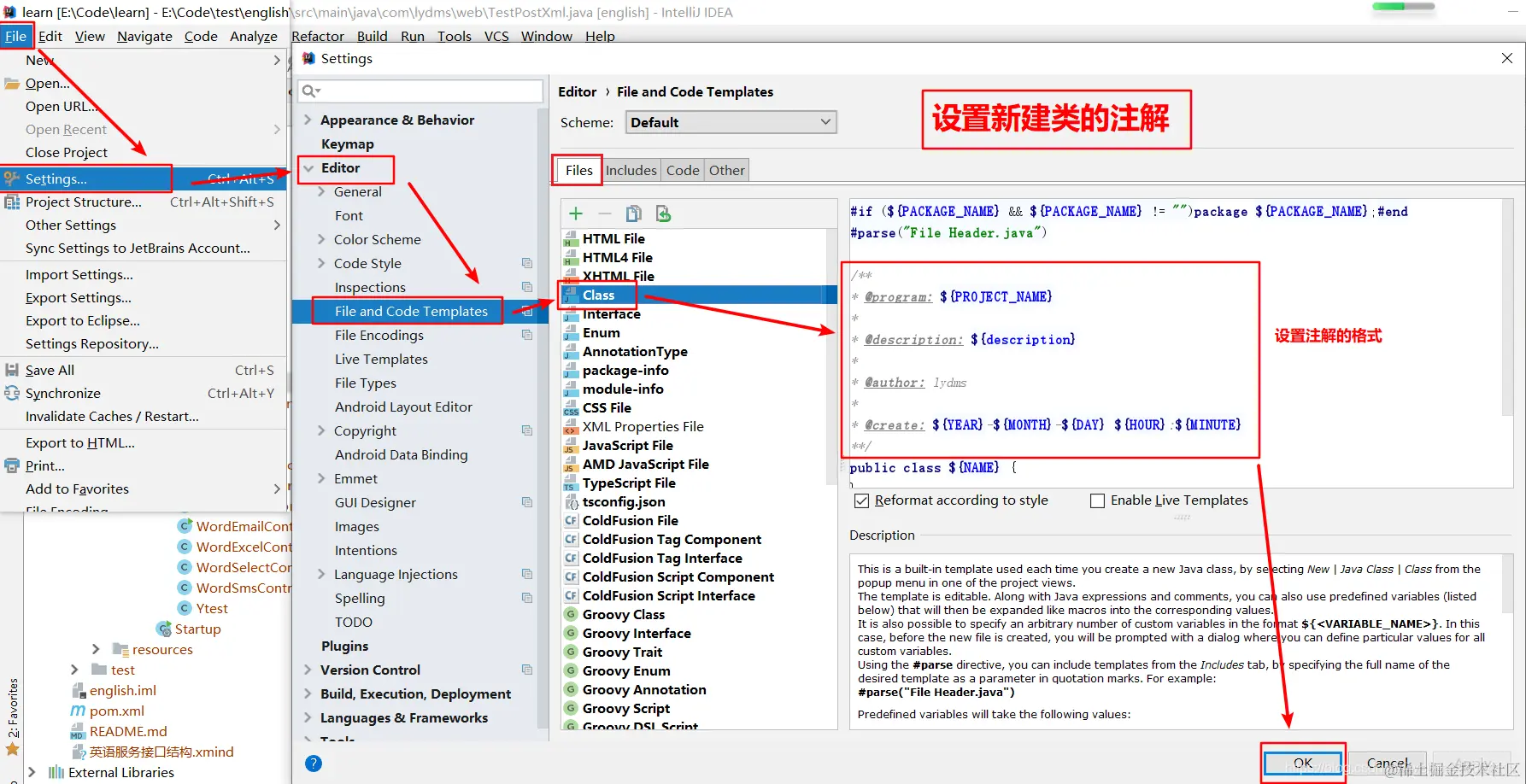1526x784 pixels.
Task: Open the Refactor menu
Action: click(x=318, y=36)
